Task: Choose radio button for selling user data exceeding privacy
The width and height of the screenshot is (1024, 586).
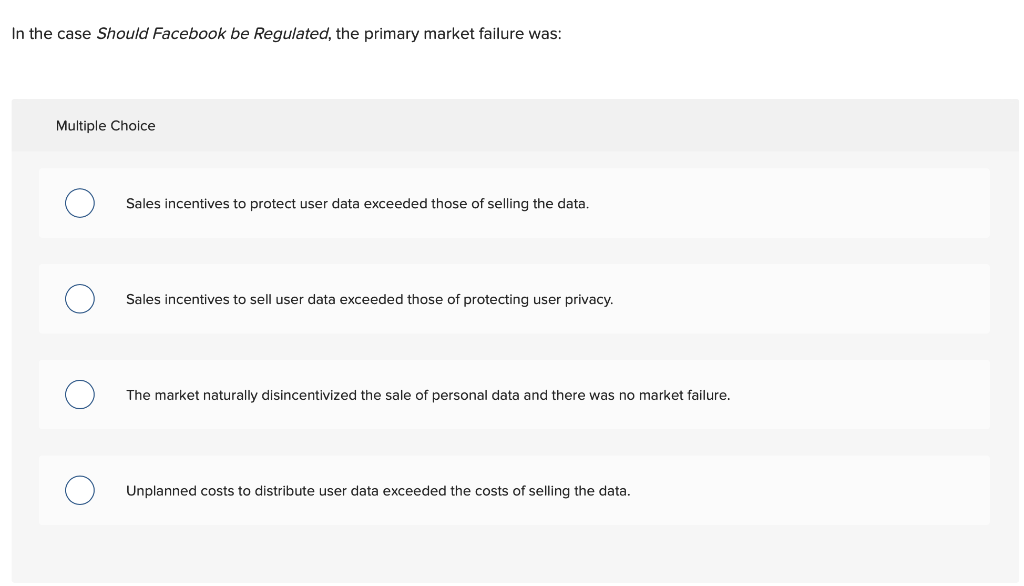Action: click(80, 299)
